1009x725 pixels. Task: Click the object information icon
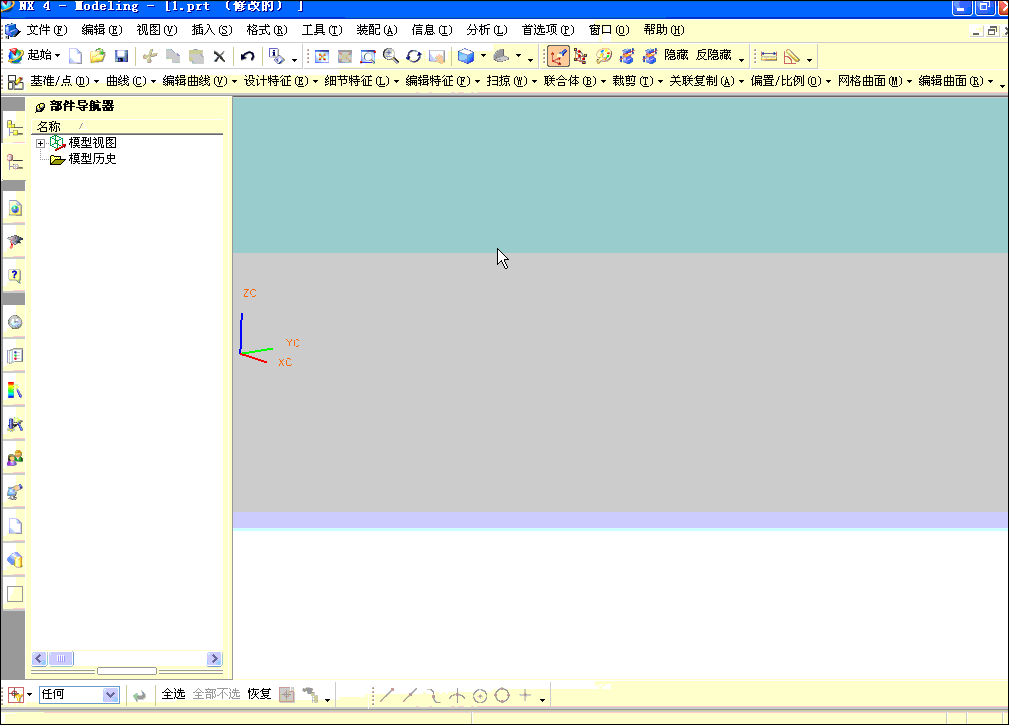(x=277, y=56)
